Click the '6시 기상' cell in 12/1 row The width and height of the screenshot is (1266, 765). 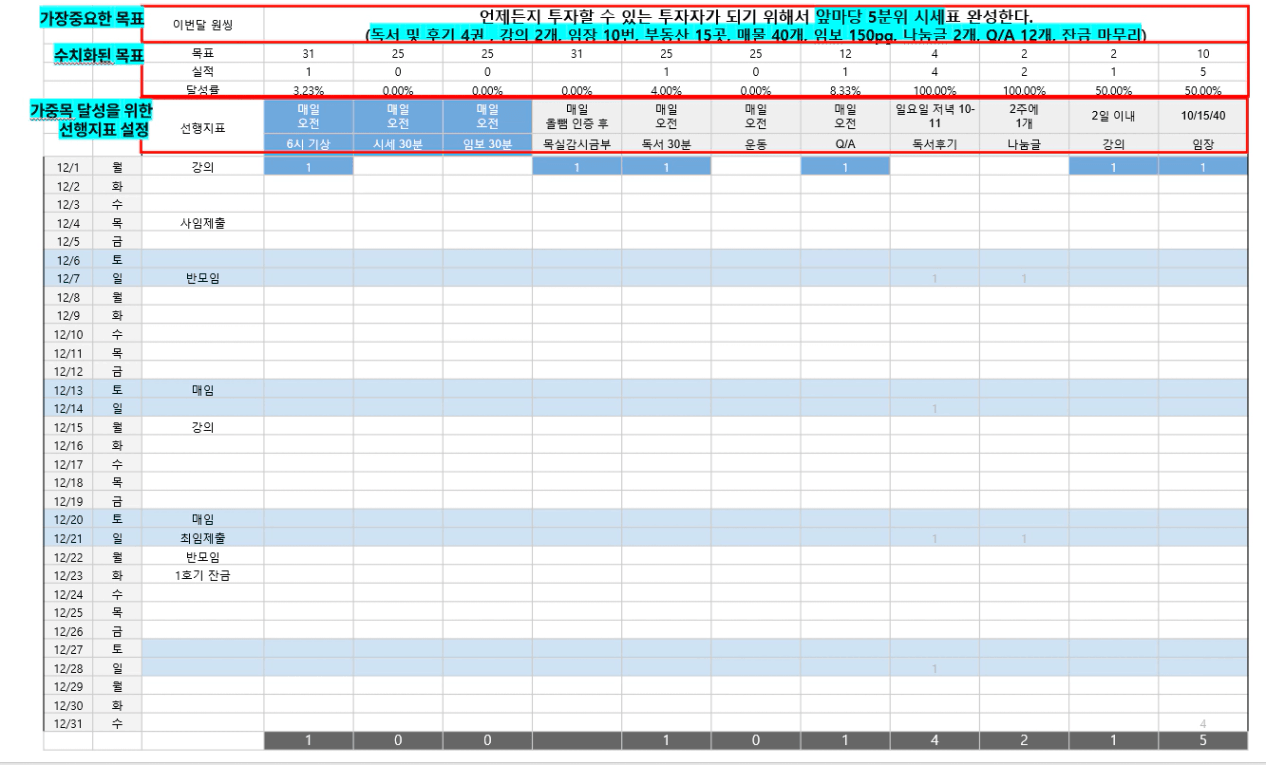(308, 167)
